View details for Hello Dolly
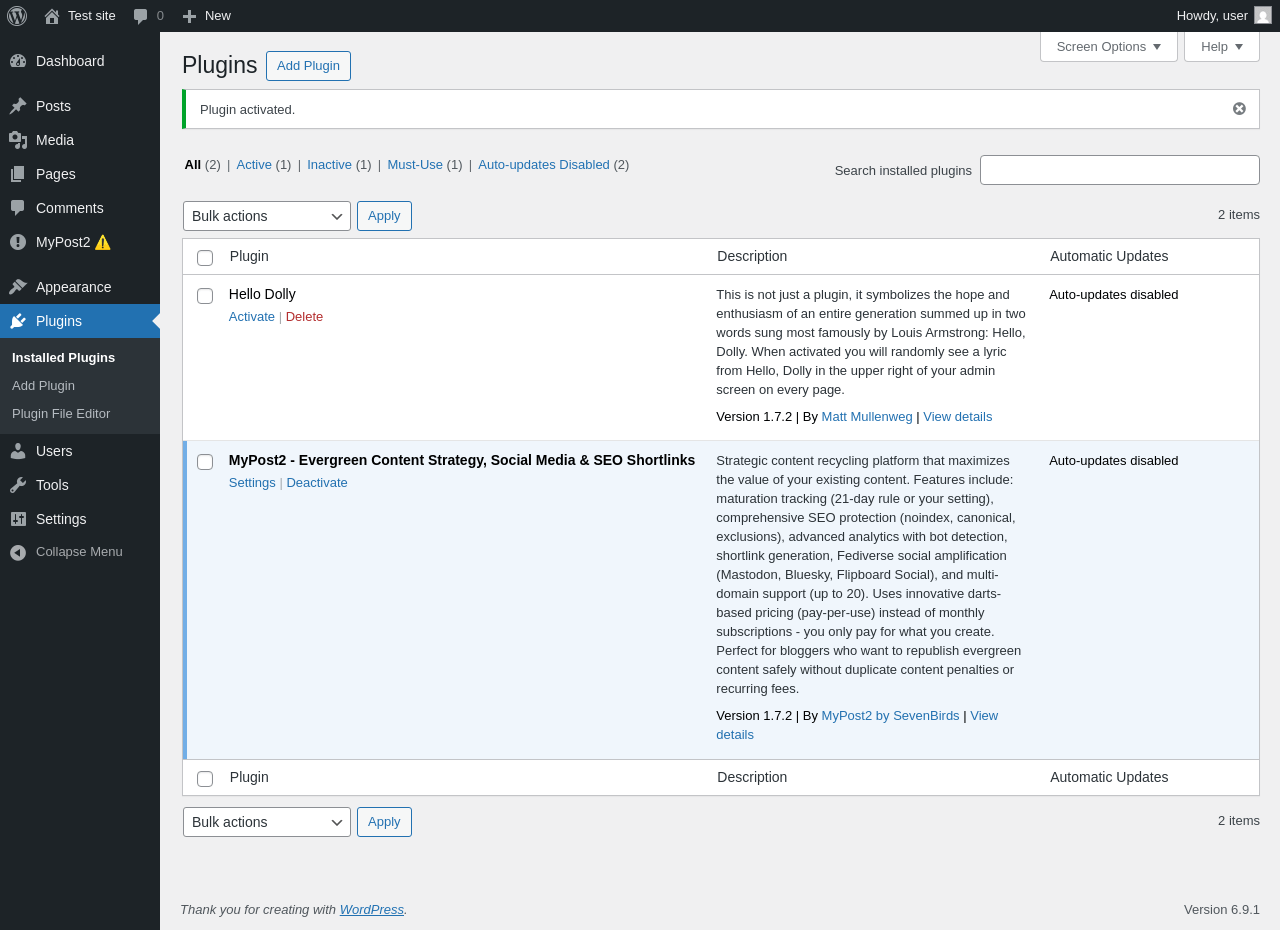This screenshot has width=1280, height=930. pyautogui.click(x=958, y=416)
